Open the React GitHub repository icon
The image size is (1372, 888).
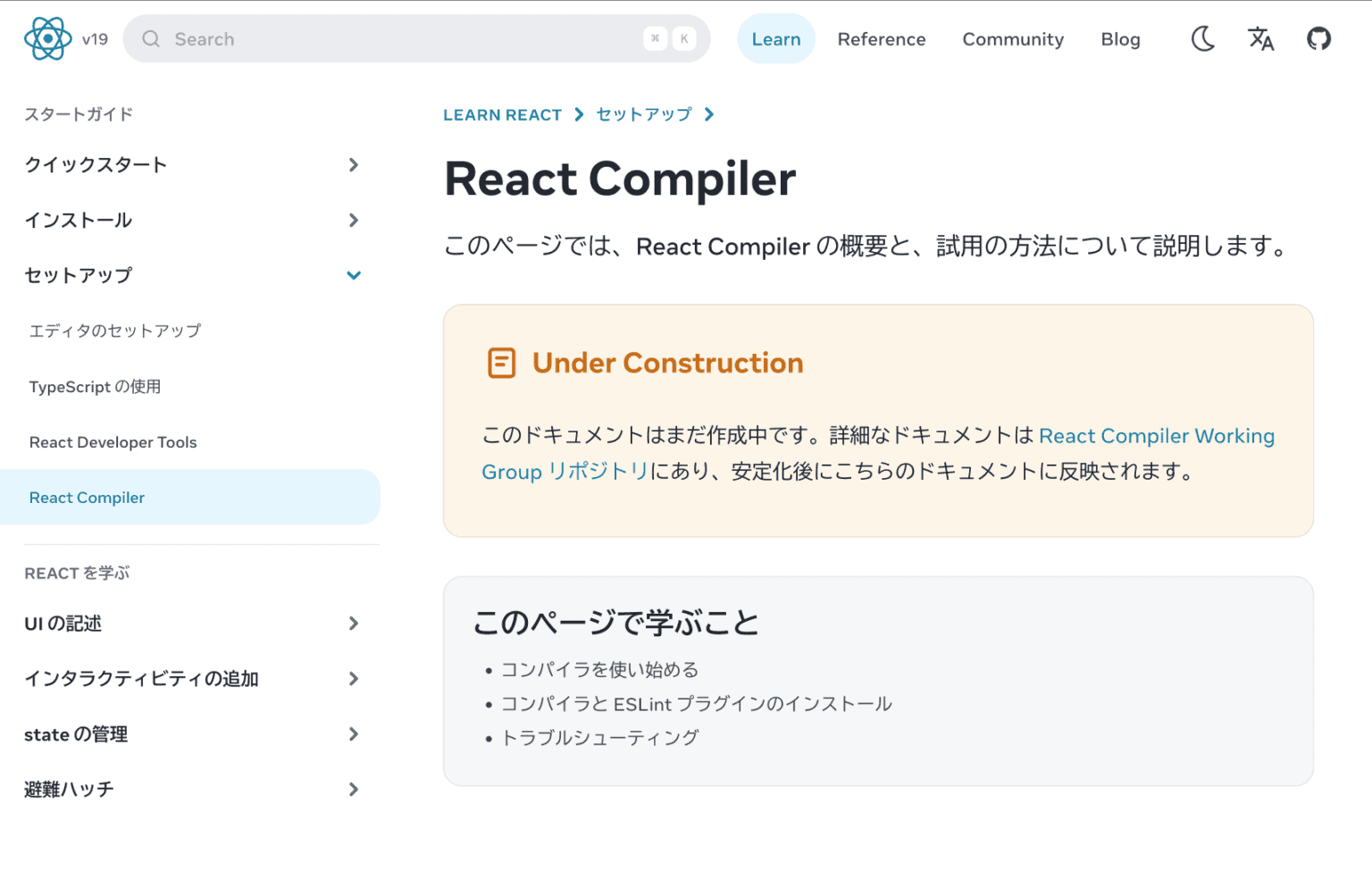click(x=1318, y=38)
